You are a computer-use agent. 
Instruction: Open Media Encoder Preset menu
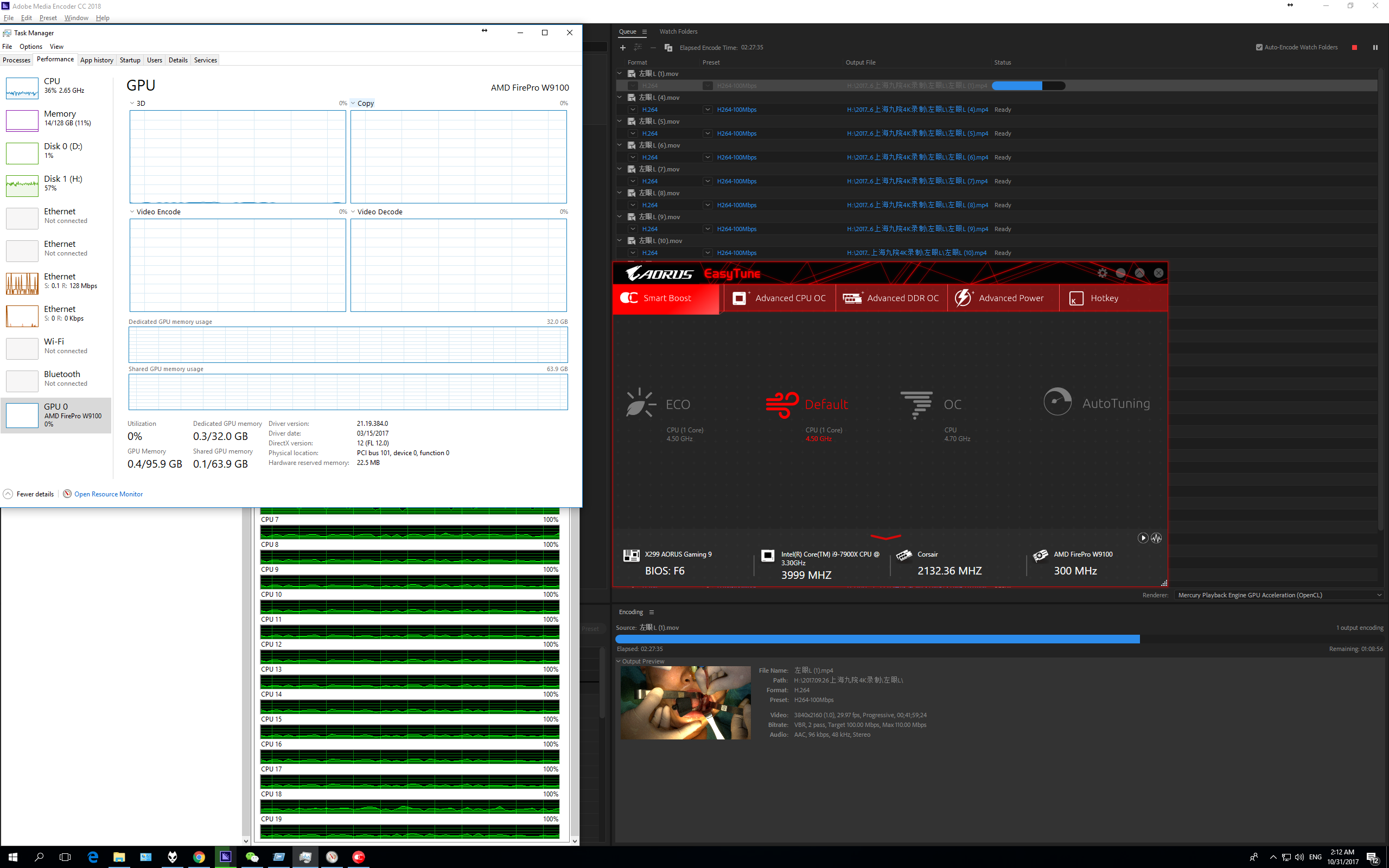pyautogui.click(x=48, y=18)
